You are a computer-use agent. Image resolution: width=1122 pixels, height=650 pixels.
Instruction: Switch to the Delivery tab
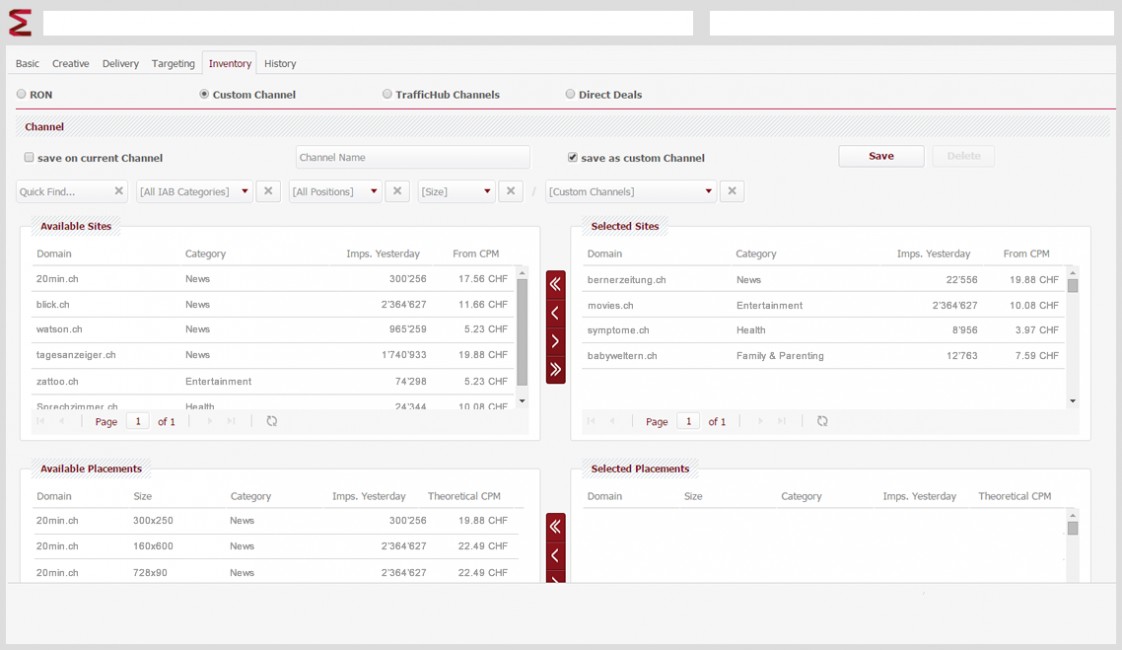pos(120,64)
